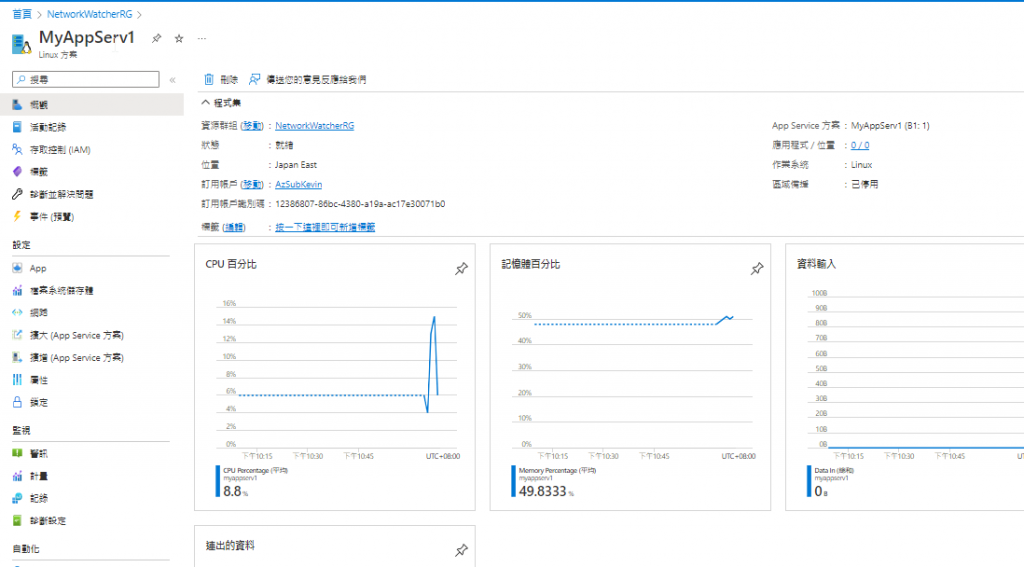Focus the 搜尋 search box in sidebar
The width and height of the screenshot is (1024, 567).
86,80
